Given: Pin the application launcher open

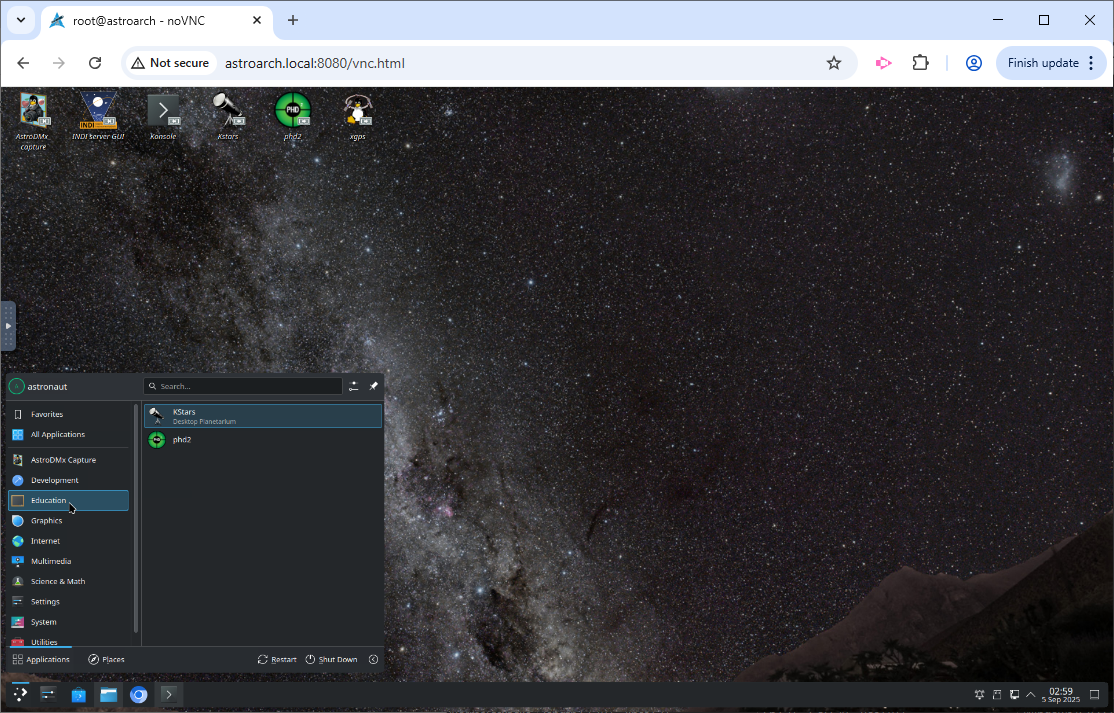Looking at the screenshot, I should click(x=373, y=386).
